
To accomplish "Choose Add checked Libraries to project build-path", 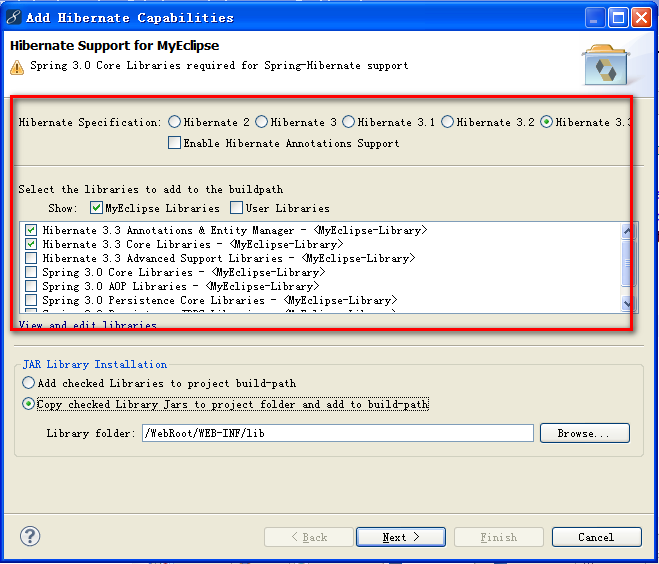I will tap(28, 383).
